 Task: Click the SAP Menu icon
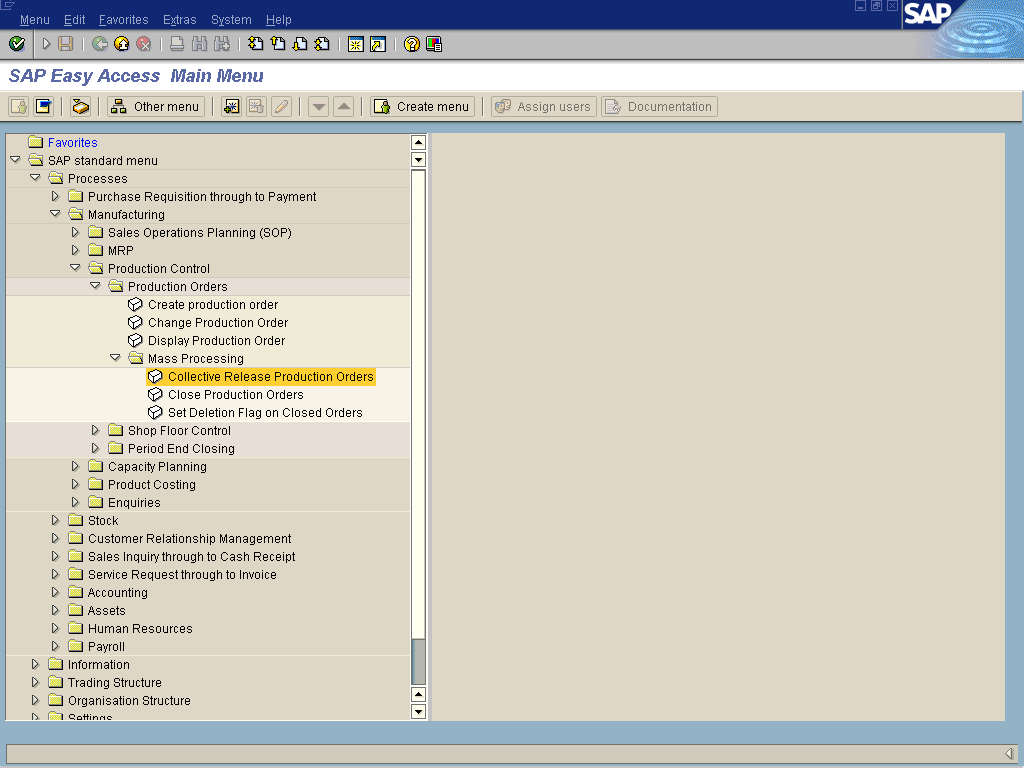pos(43,106)
